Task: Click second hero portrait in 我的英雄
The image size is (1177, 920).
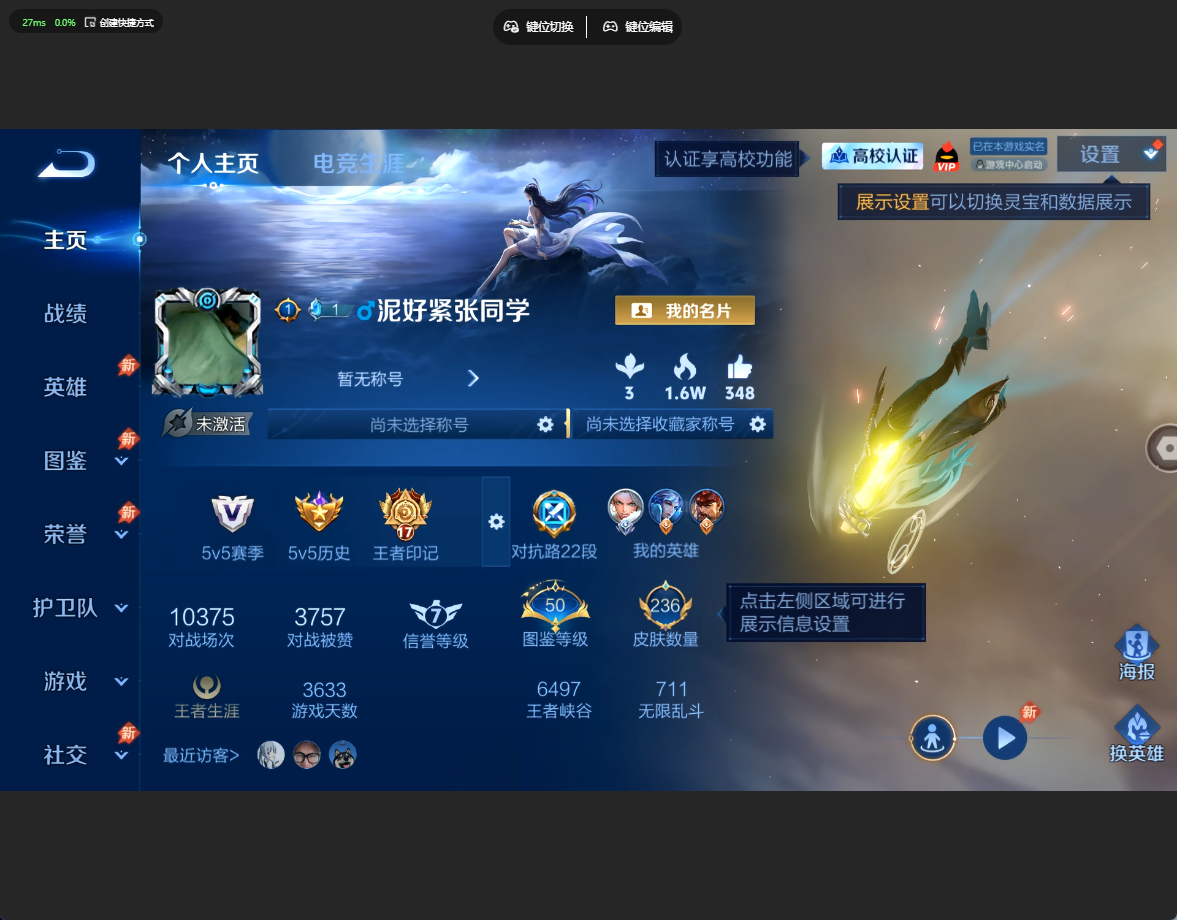Action: 666,511
